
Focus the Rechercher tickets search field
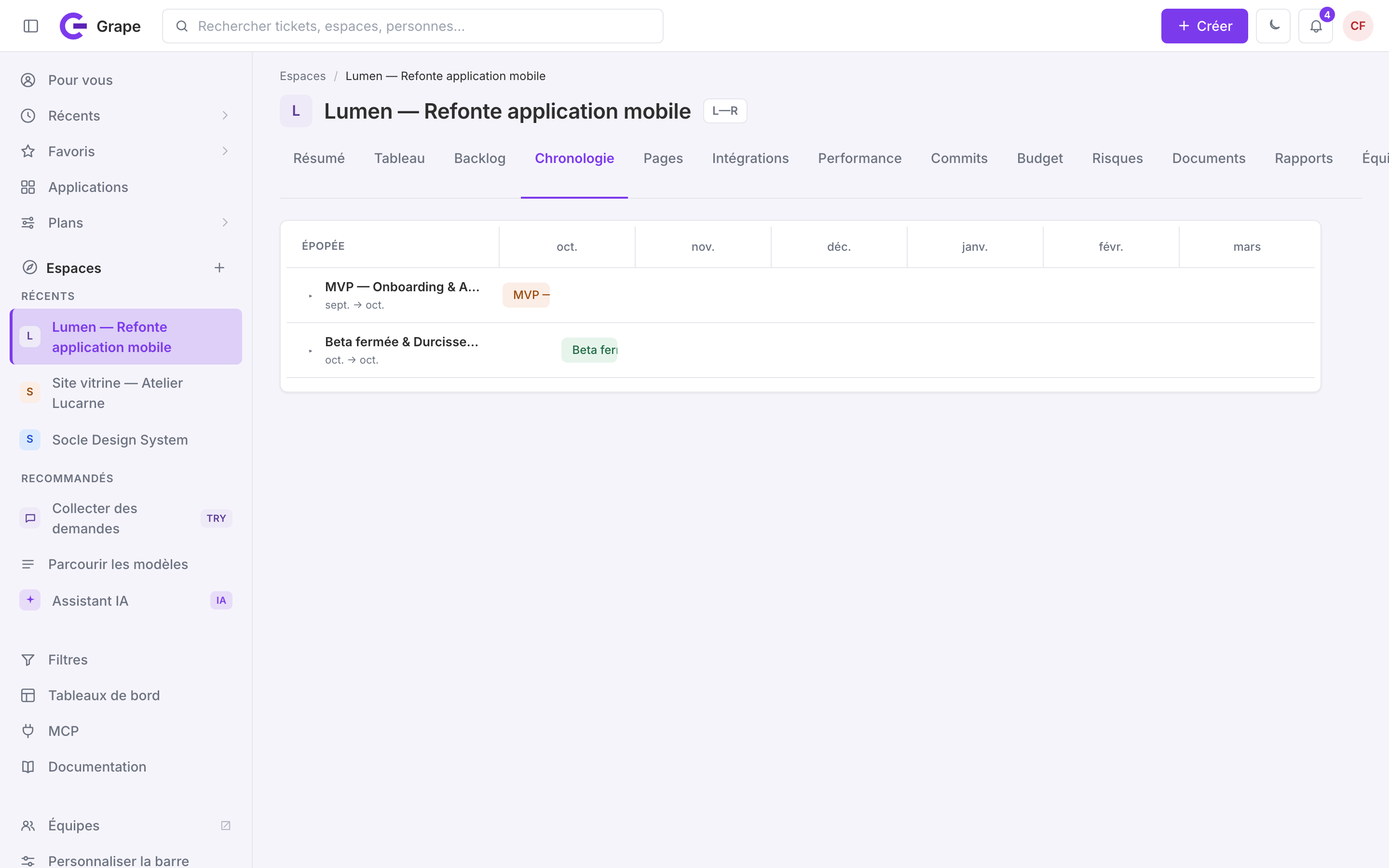tap(413, 26)
